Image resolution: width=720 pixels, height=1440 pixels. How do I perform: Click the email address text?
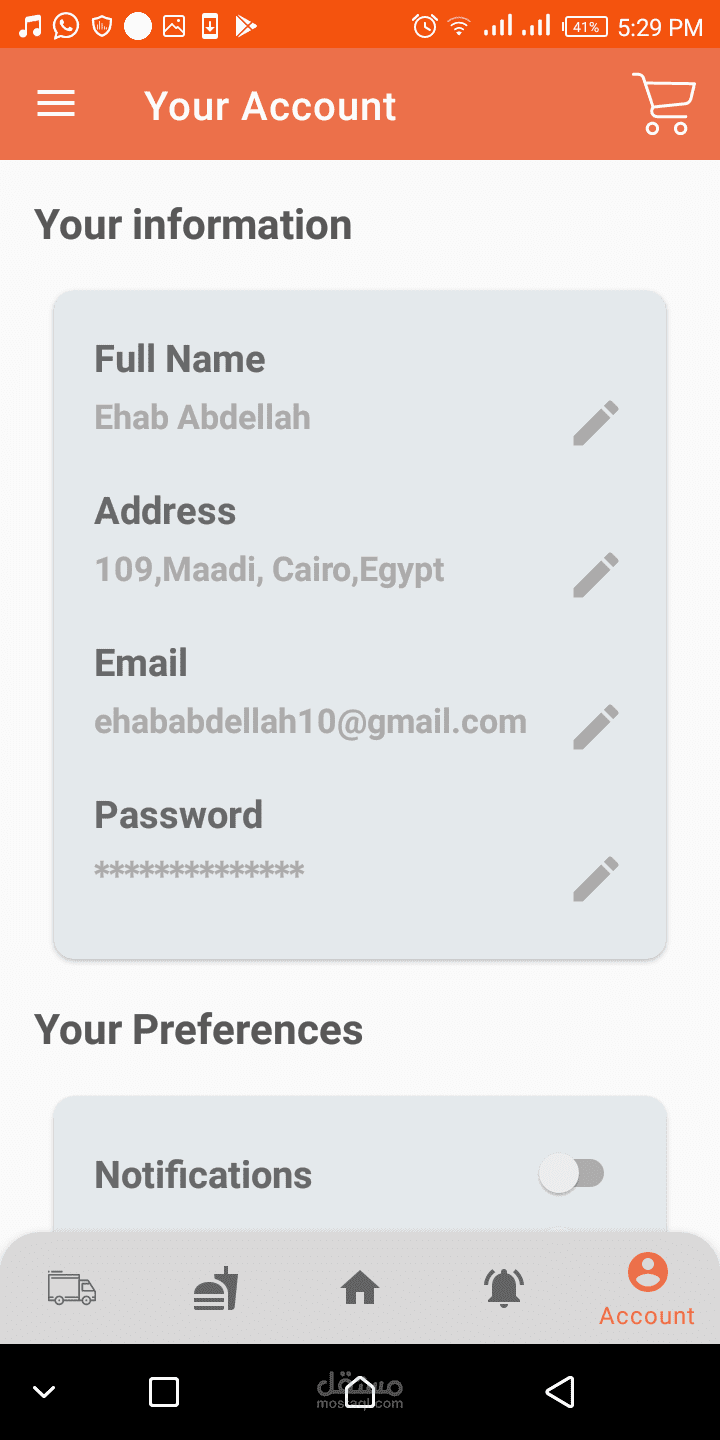click(x=310, y=722)
